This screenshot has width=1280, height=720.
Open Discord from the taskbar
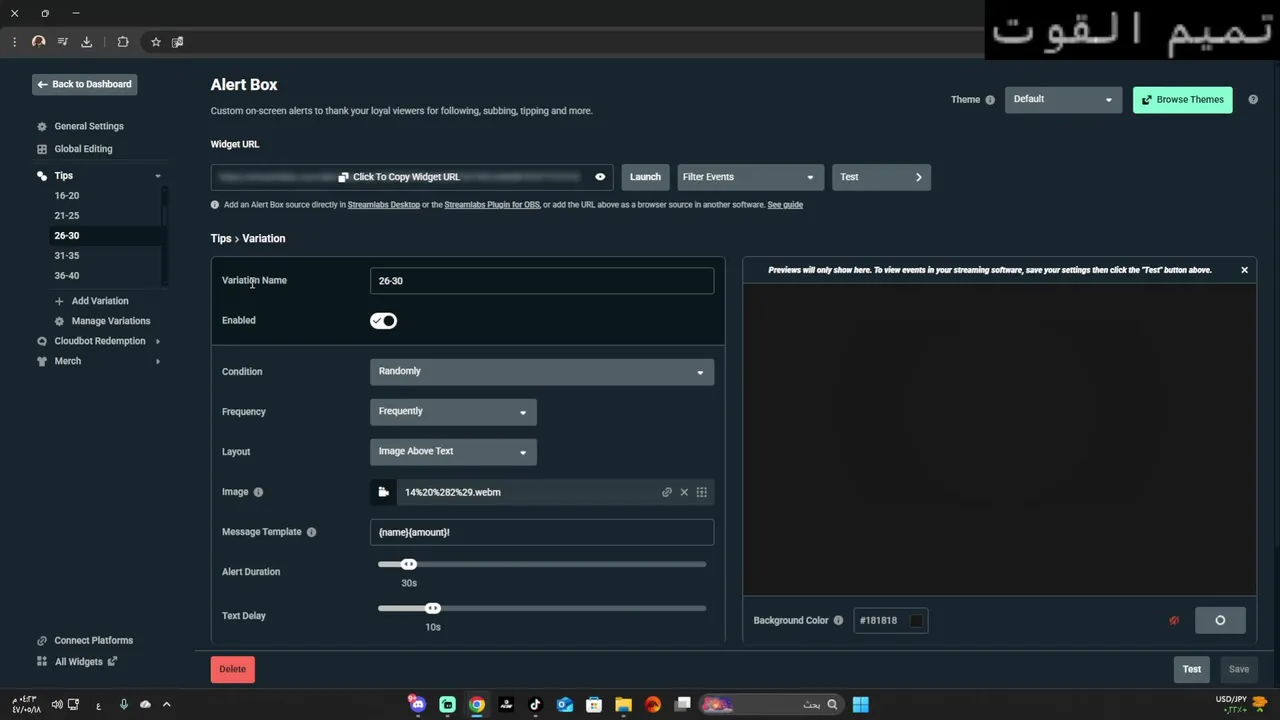[418, 705]
